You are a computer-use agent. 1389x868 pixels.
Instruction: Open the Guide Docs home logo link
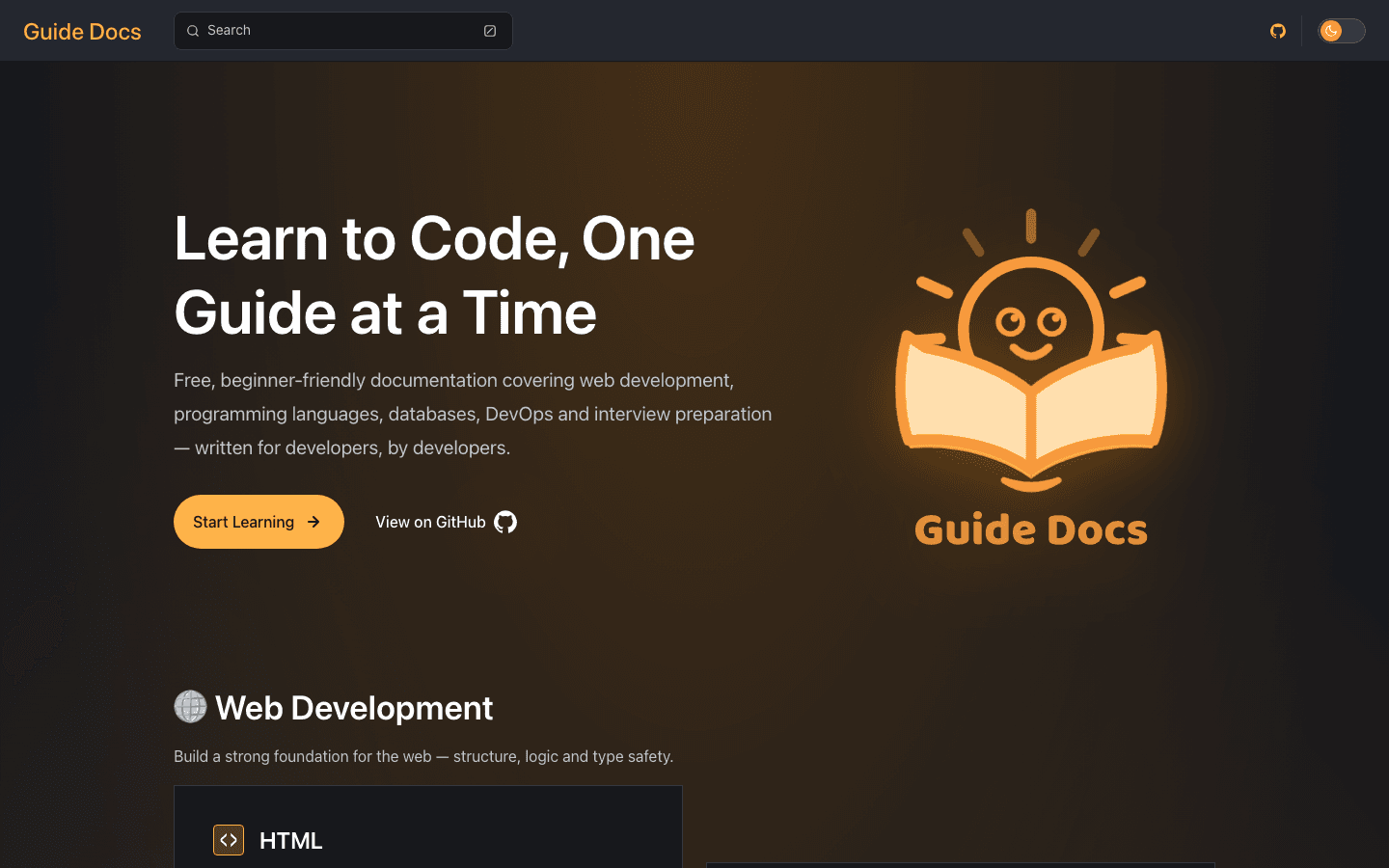[82, 31]
